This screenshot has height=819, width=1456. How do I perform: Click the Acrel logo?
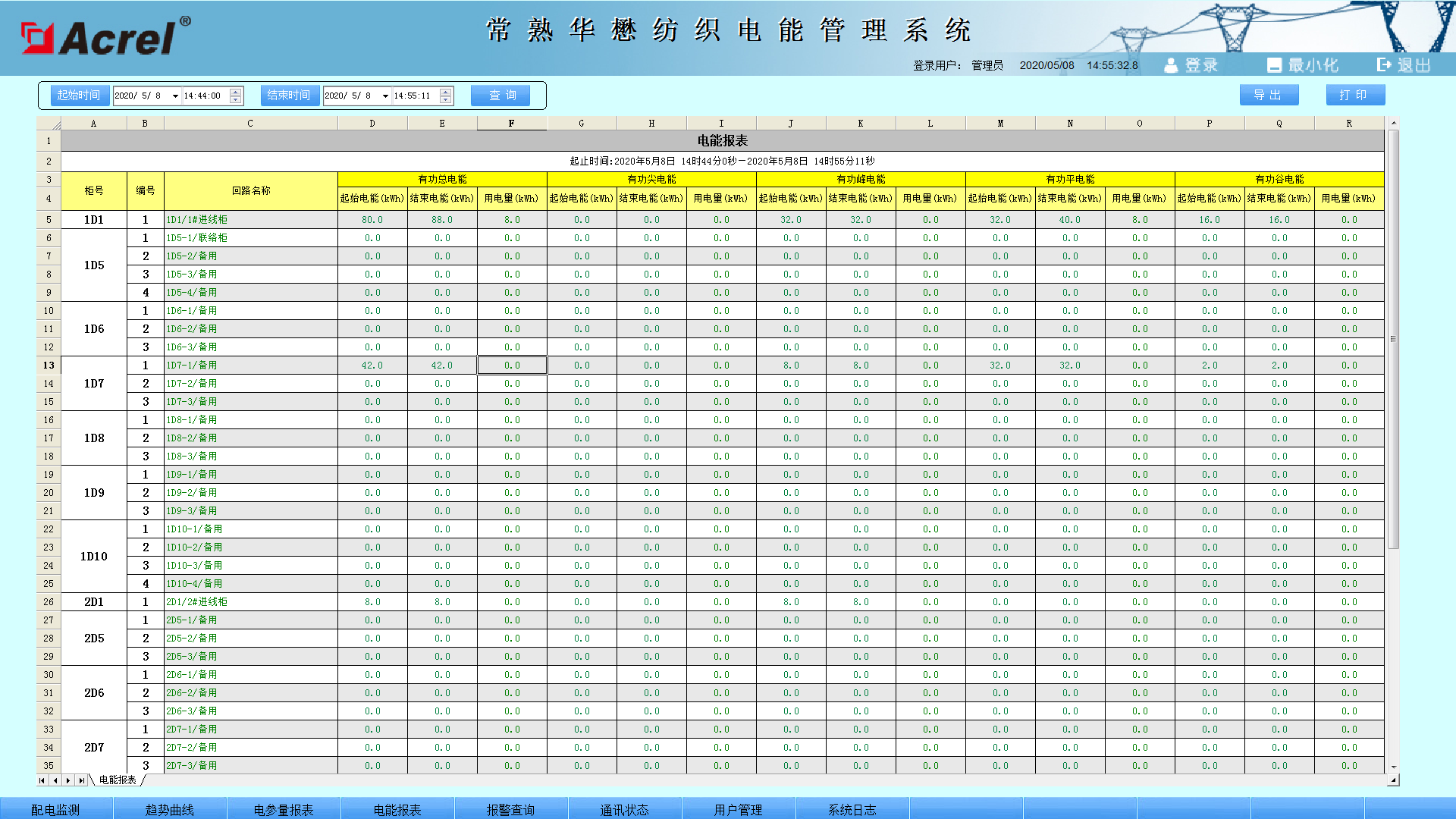[105, 36]
